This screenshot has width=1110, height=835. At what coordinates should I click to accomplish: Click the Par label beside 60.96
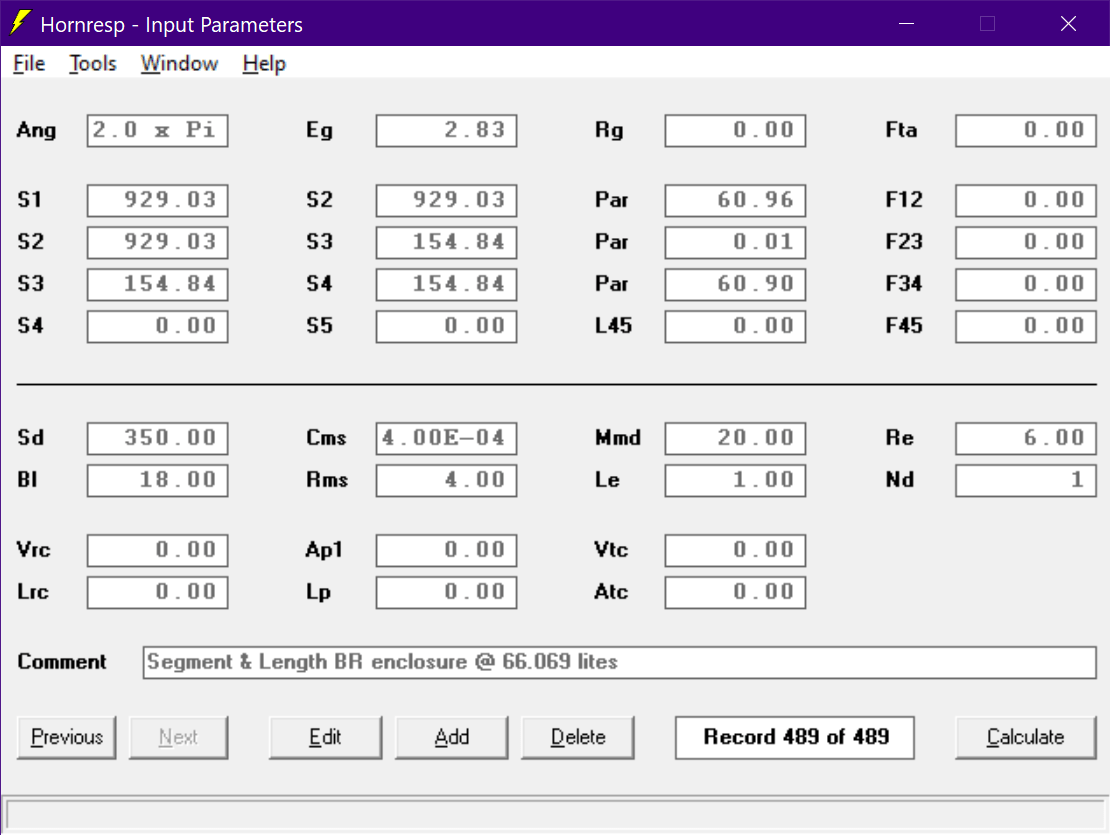coord(612,200)
